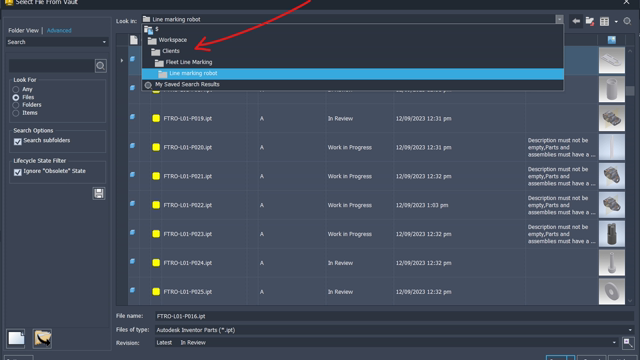Click Work in Progress state of FTRO-L01-P020.ipt
Image resolution: width=640 pixels, height=360 pixels.
pos(349,147)
